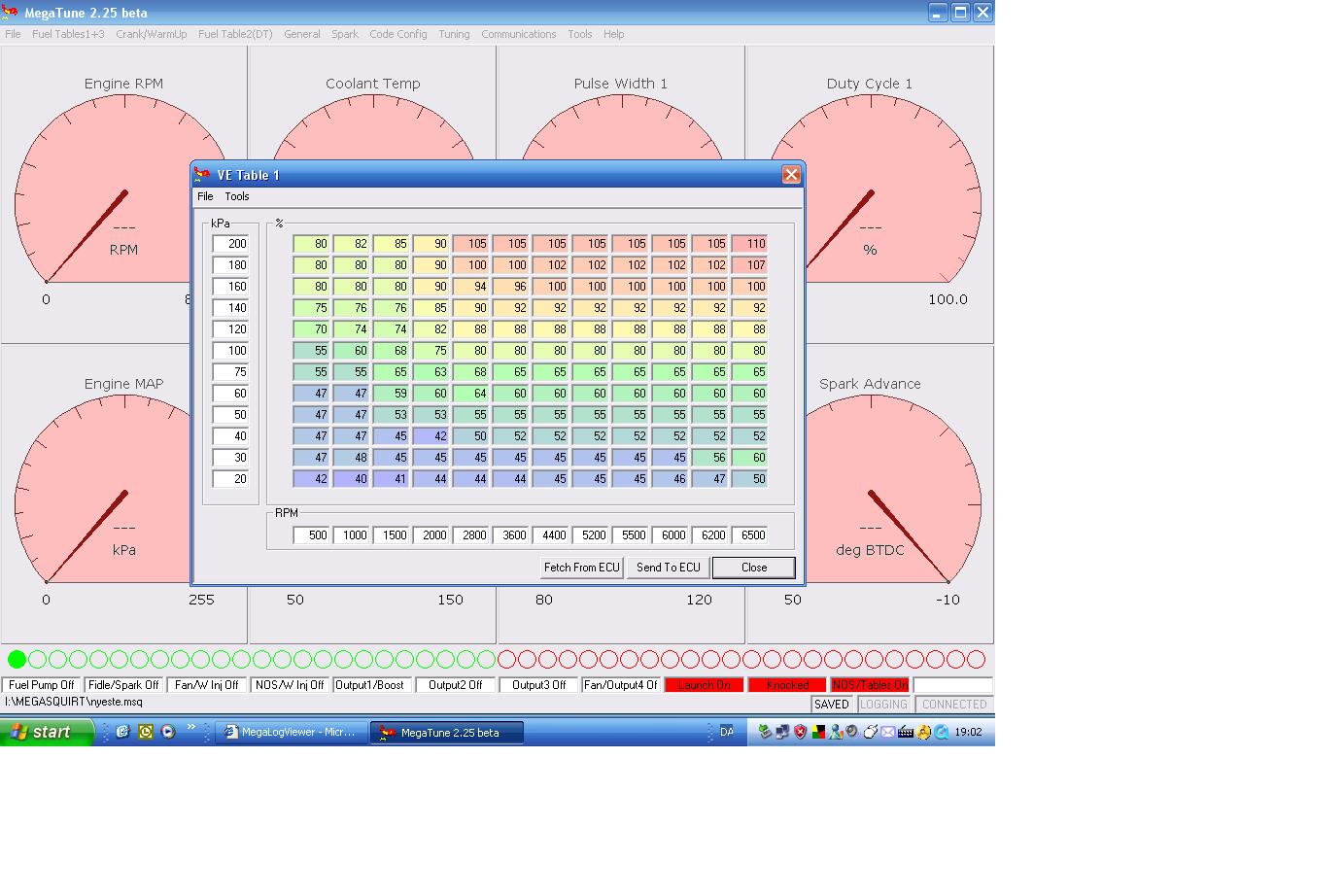Screen dimensions: 1344x896
Task: Click the keyboard utility tray icon
Action: pos(906,732)
